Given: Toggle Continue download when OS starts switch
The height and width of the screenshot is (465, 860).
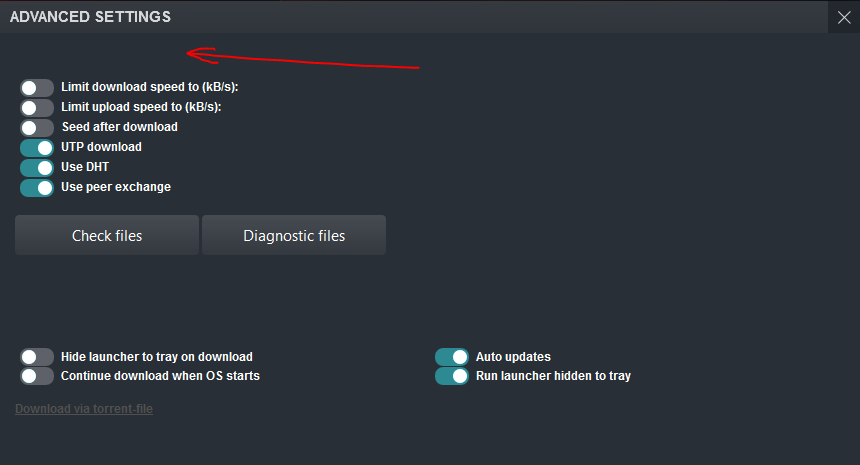Looking at the screenshot, I should coord(37,376).
